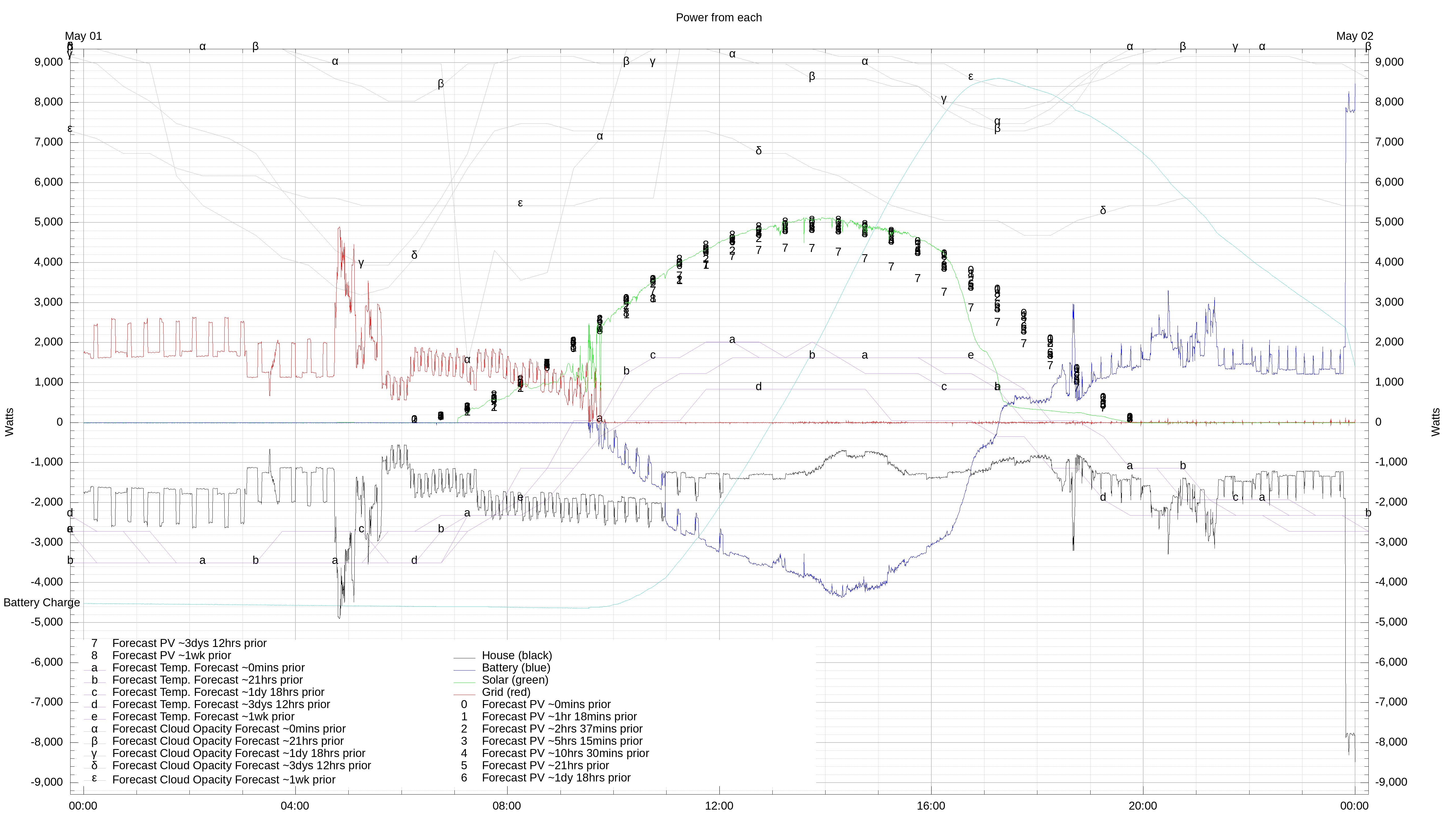Click the "Battery Charge" label
The image size is (1456, 819).
tap(42, 603)
